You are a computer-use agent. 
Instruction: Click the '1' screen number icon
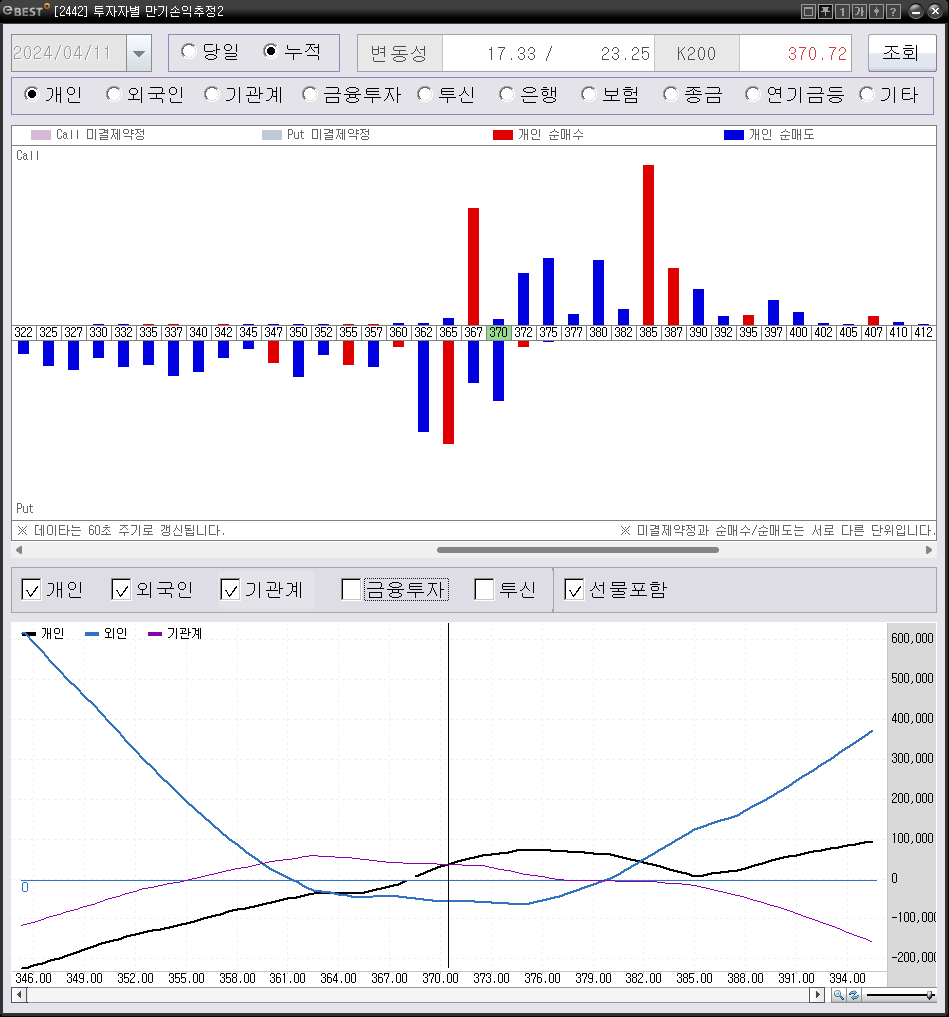(x=842, y=11)
